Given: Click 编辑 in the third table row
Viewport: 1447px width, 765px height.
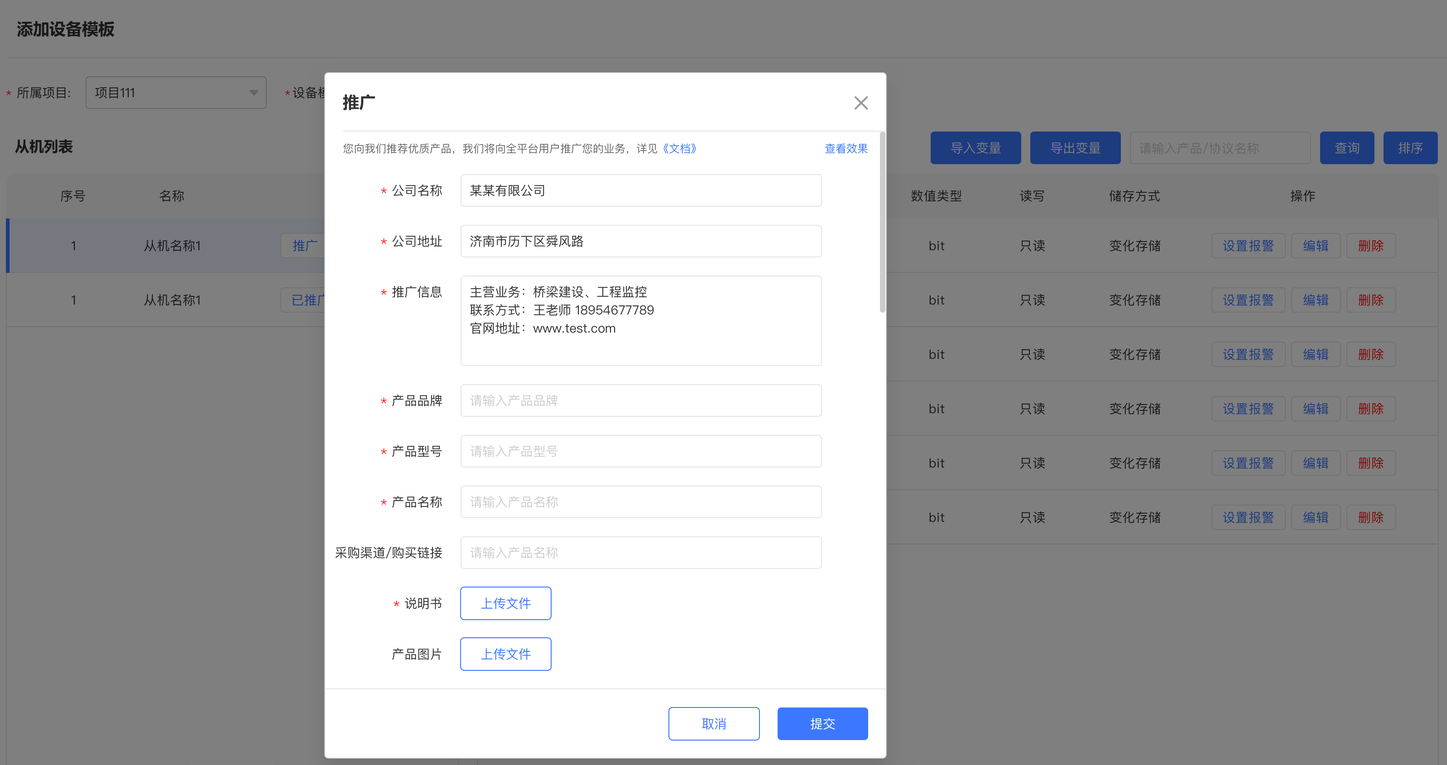Looking at the screenshot, I should click(1316, 354).
